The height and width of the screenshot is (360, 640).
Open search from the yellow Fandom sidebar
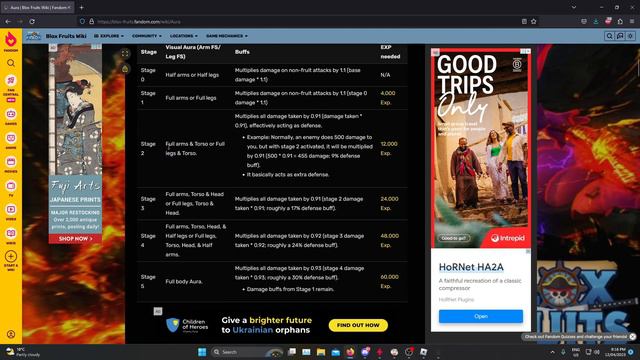tap(11, 63)
